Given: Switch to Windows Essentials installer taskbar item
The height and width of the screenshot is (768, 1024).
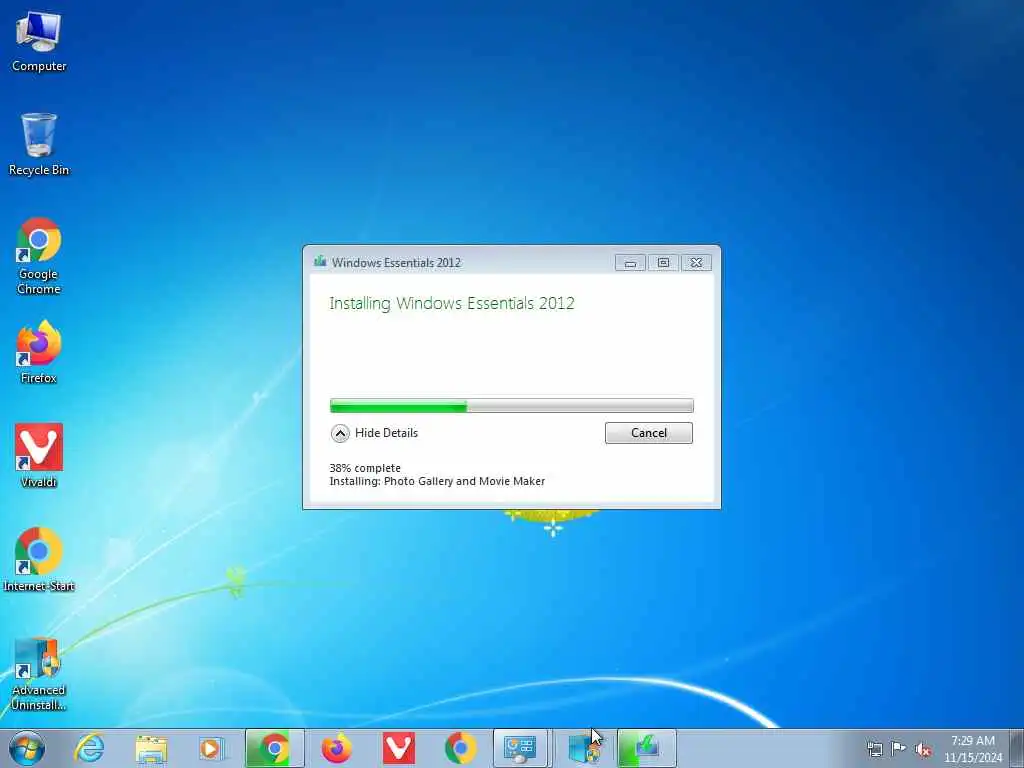Looking at the screenshot, I should click(646, 748).
